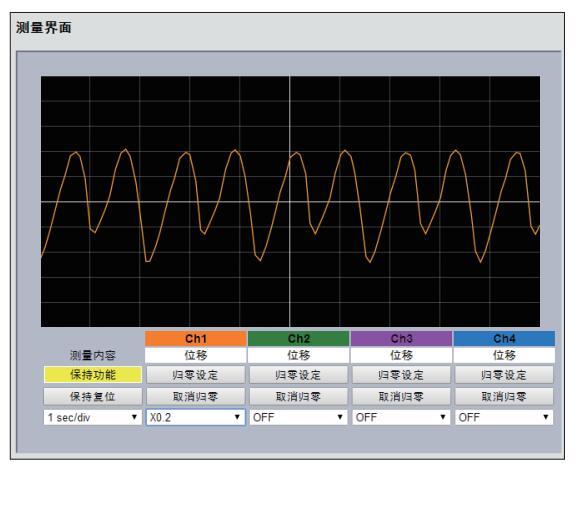This screenshot has height=513, width=576.
Task: Click 取消归零 for Ch1
Action: [x=195, y=397]
